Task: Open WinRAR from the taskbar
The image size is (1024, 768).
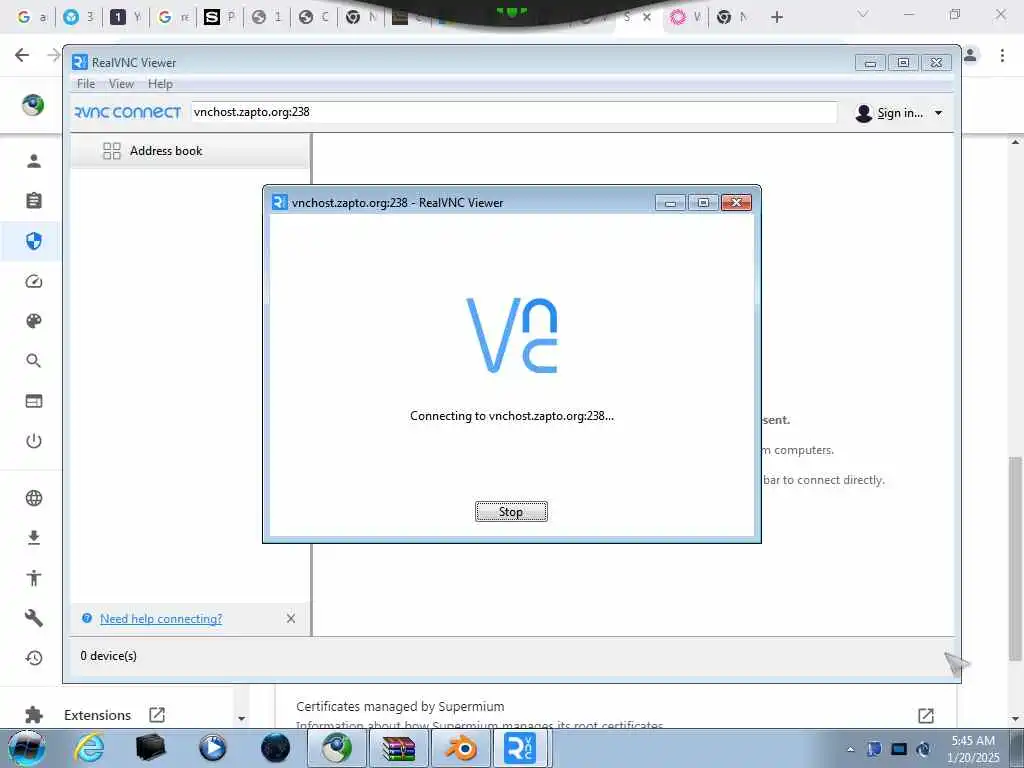Action: point(399,748)
